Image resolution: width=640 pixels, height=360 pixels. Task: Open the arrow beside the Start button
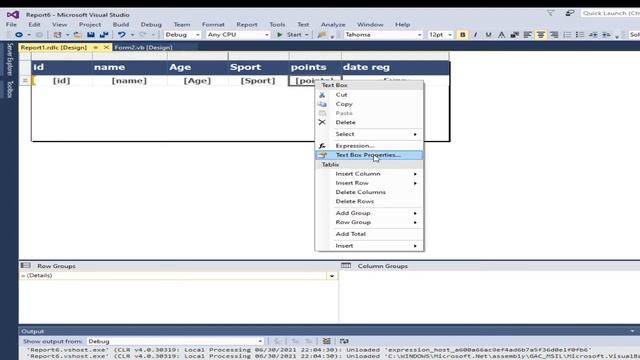click(307, 35)
